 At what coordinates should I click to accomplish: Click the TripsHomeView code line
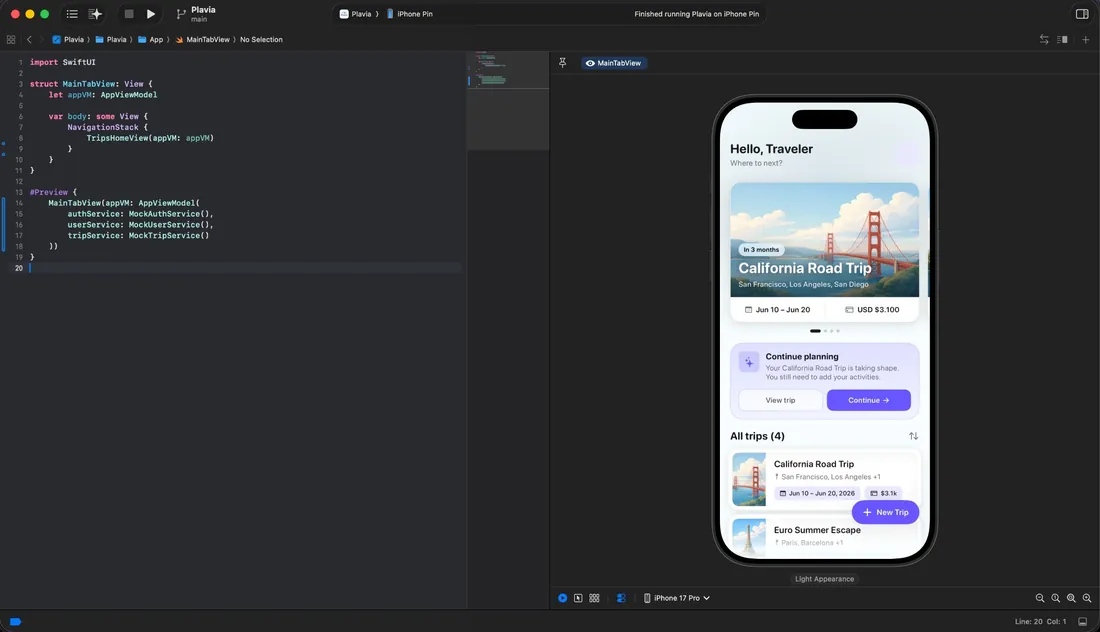pos(150,138)
